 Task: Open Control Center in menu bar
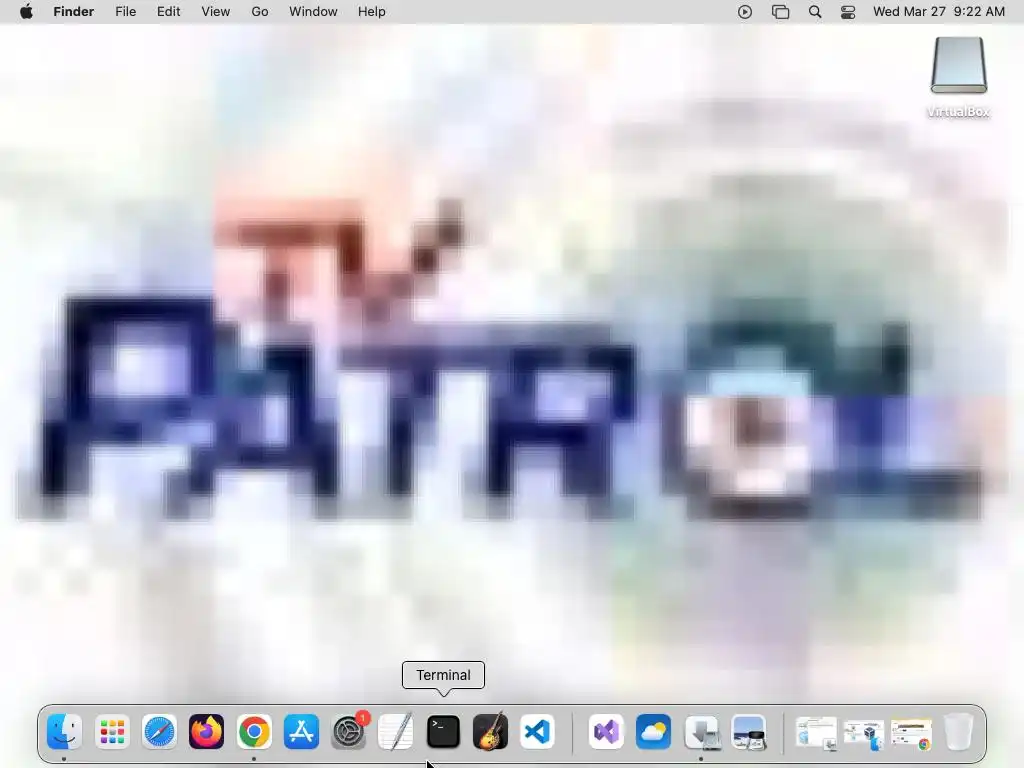tap(848, 12)
